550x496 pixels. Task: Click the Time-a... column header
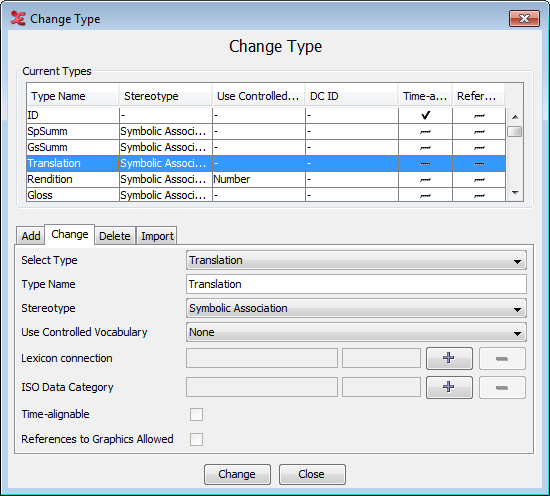point(425,96)
